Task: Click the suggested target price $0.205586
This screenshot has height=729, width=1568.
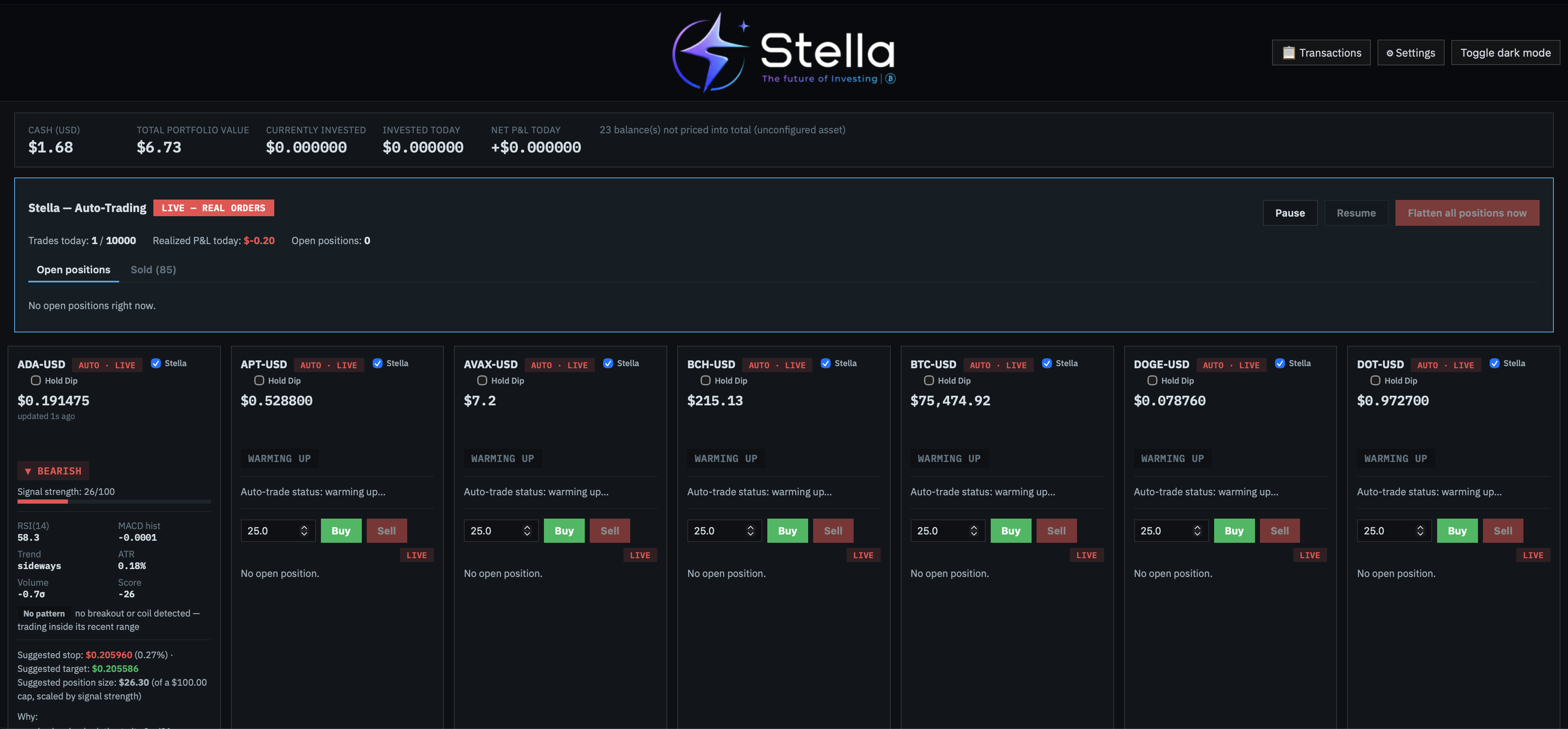Action: pos(115,669)
